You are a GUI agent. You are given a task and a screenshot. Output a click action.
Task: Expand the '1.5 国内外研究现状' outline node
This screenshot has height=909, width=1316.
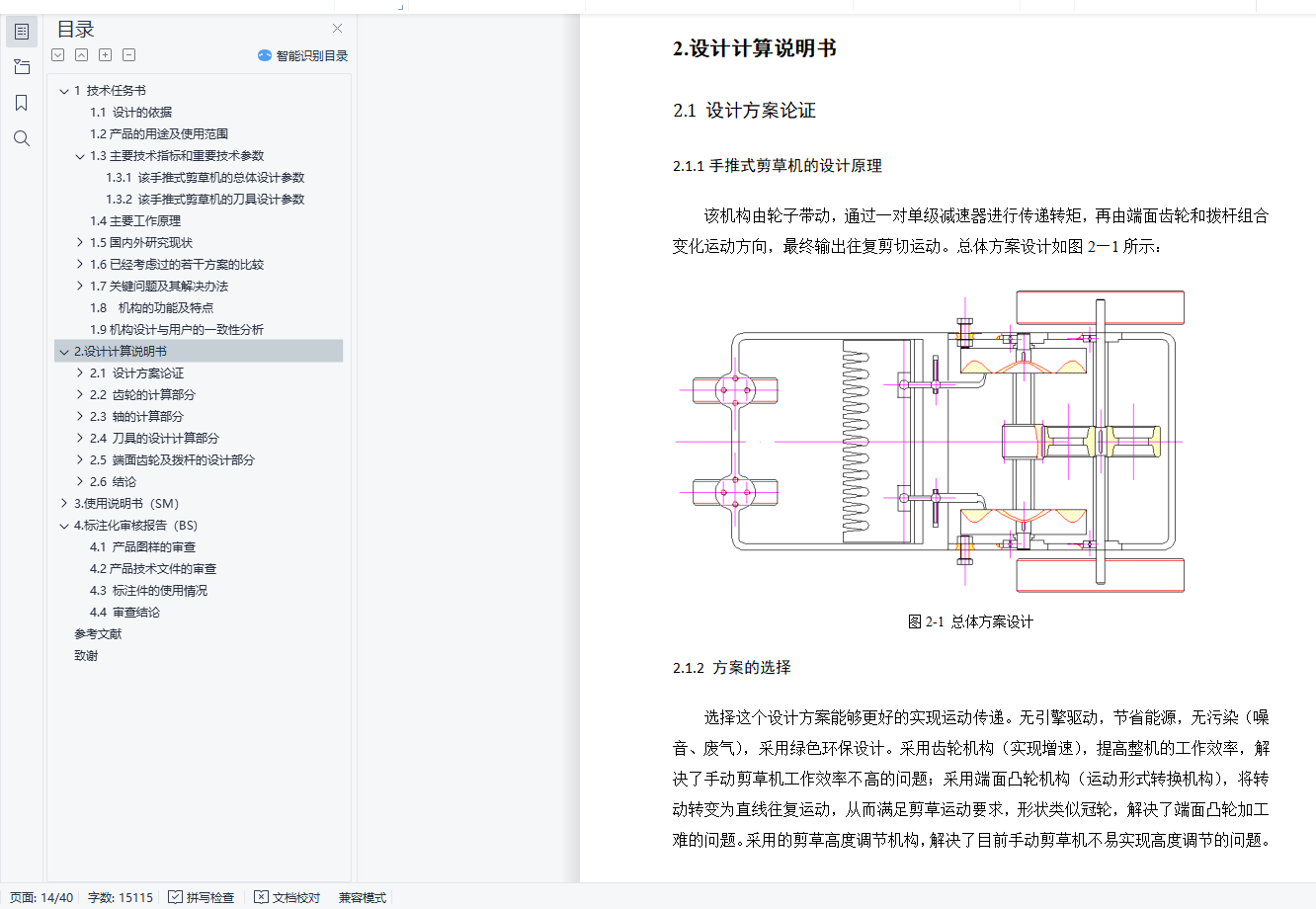(x=80, y=243)
